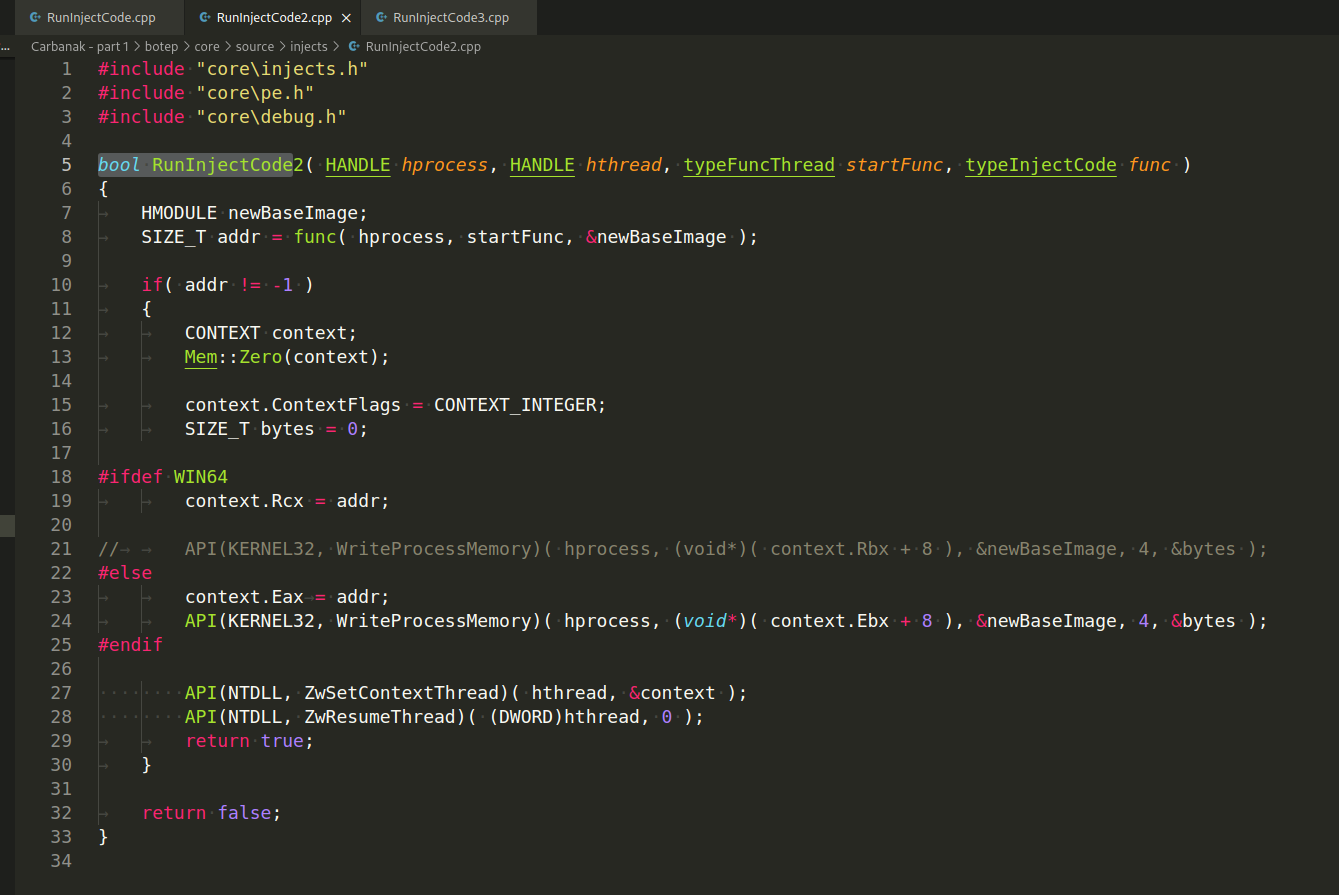Open the 'source' breadcrumb folder

click(255, 46)
